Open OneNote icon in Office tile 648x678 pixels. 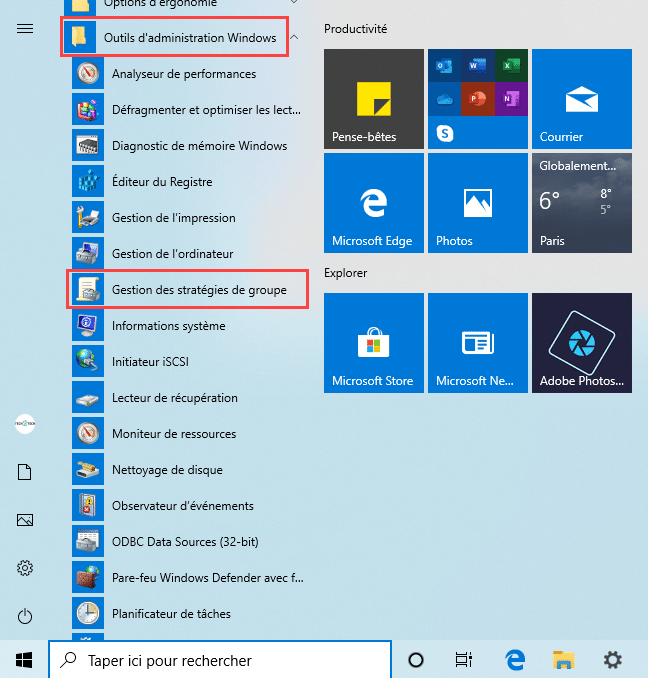point(511,99)
